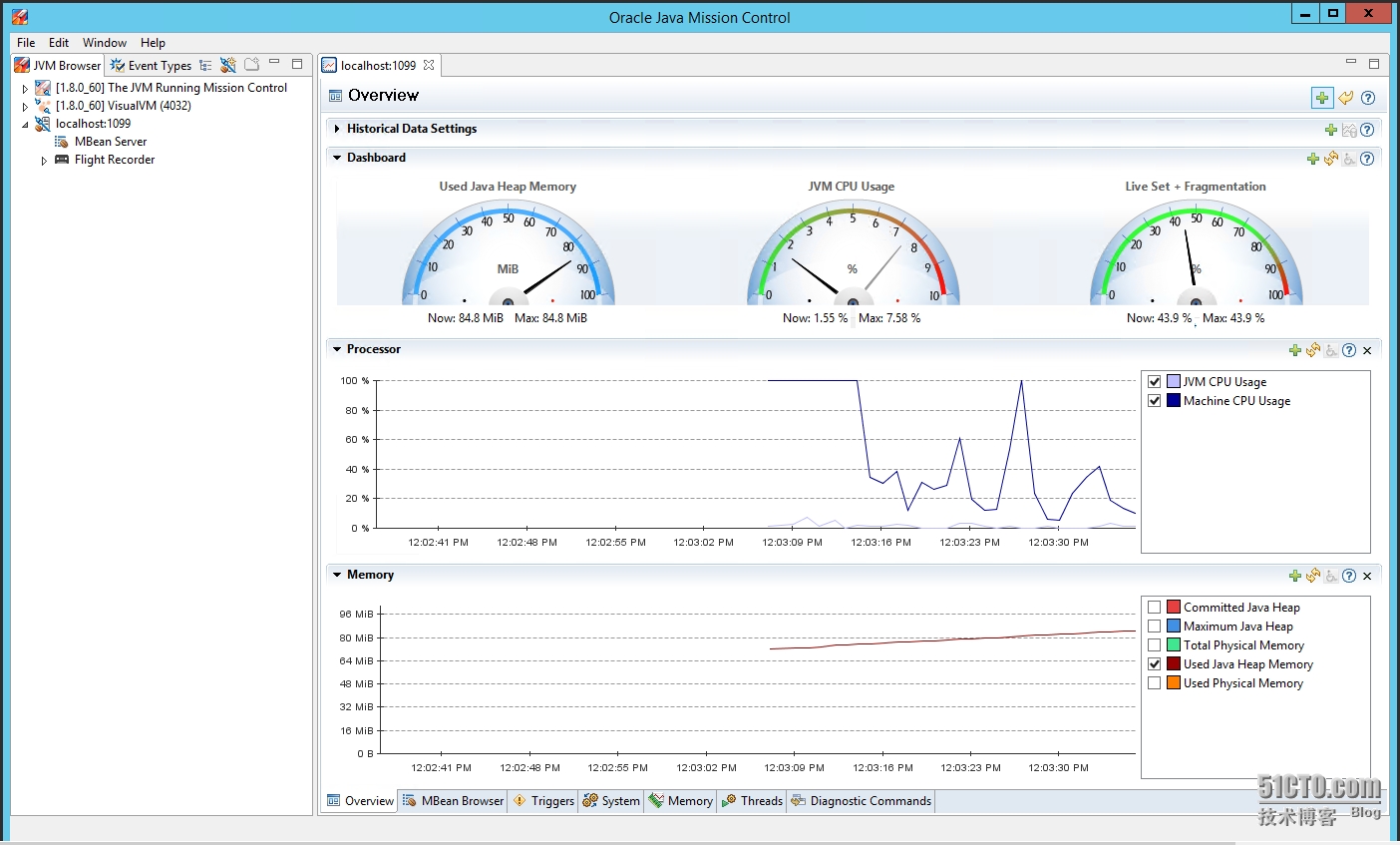Close the localhost:1099 editor tab
Viewport: 1400px width, 845px height.
coord(429,65)
